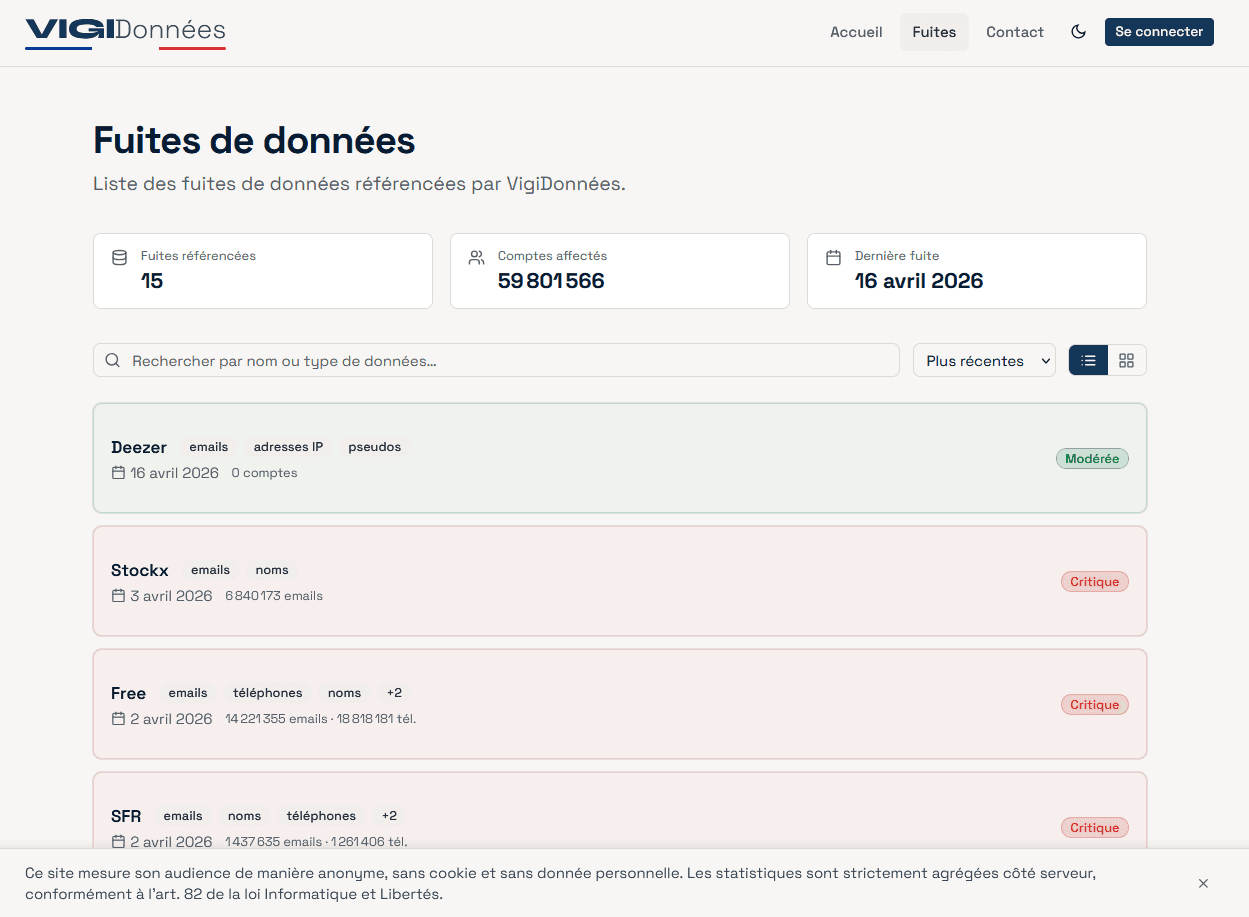Image resolution: width=1249 pixels, height=917 pixels.
Task: Open the SFR breach entry
Action: click(620, 810)
